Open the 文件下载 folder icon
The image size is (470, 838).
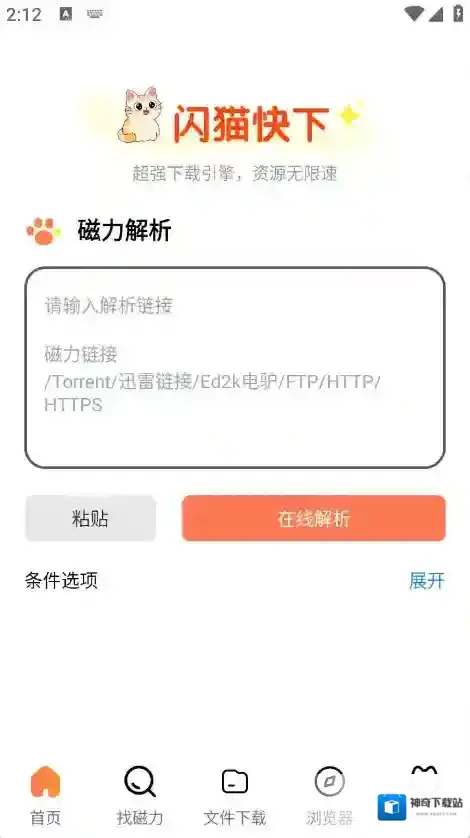[x=235, y=782]
